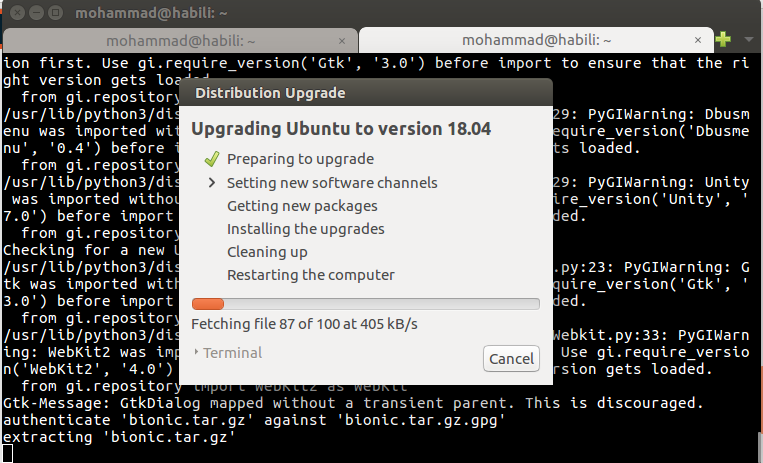Select the active second mohammad@habili tab
763x463 pixels.
pos(535,40)
